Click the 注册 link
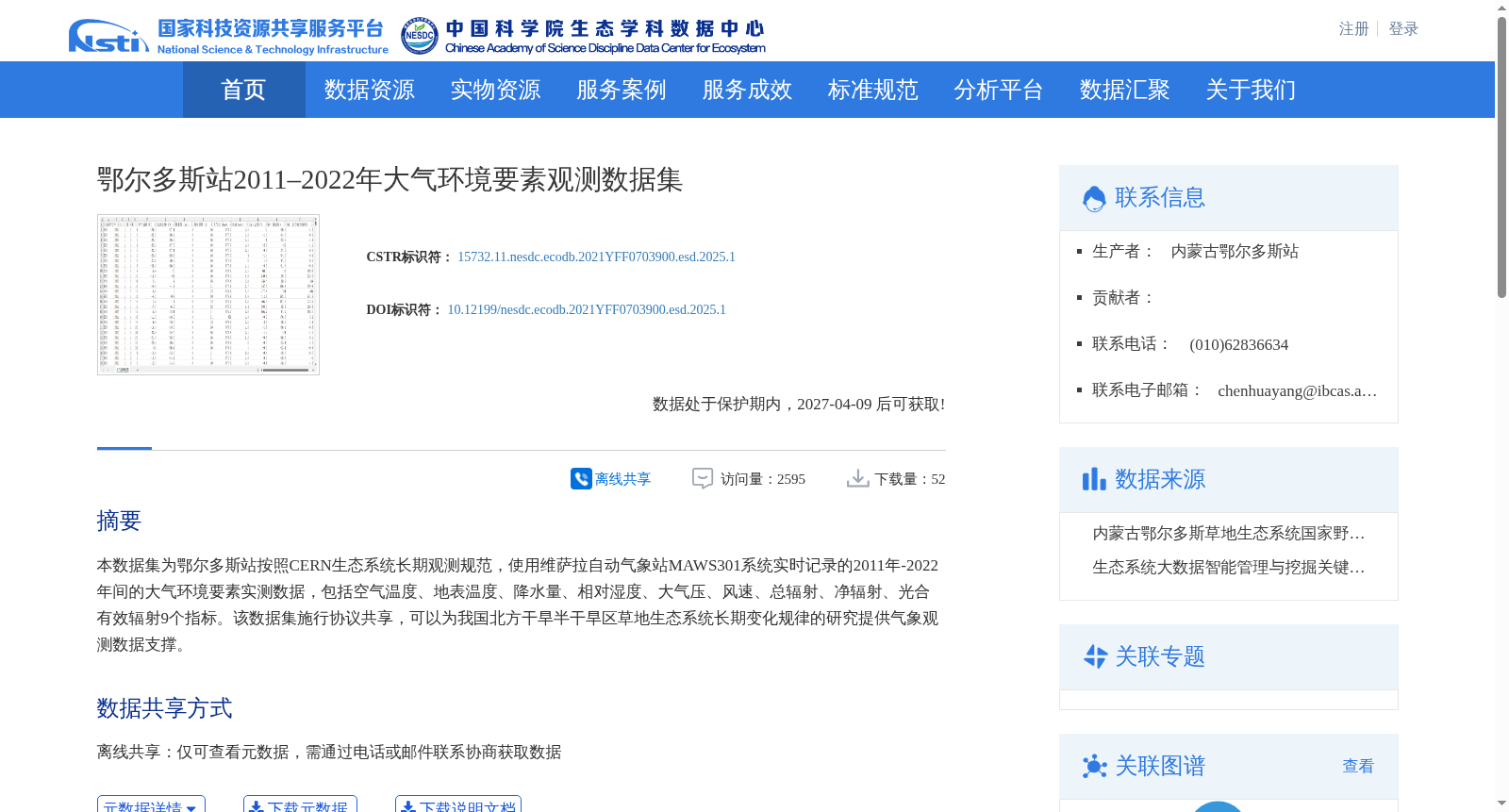1509x812 pixels. click(1353, 28)
